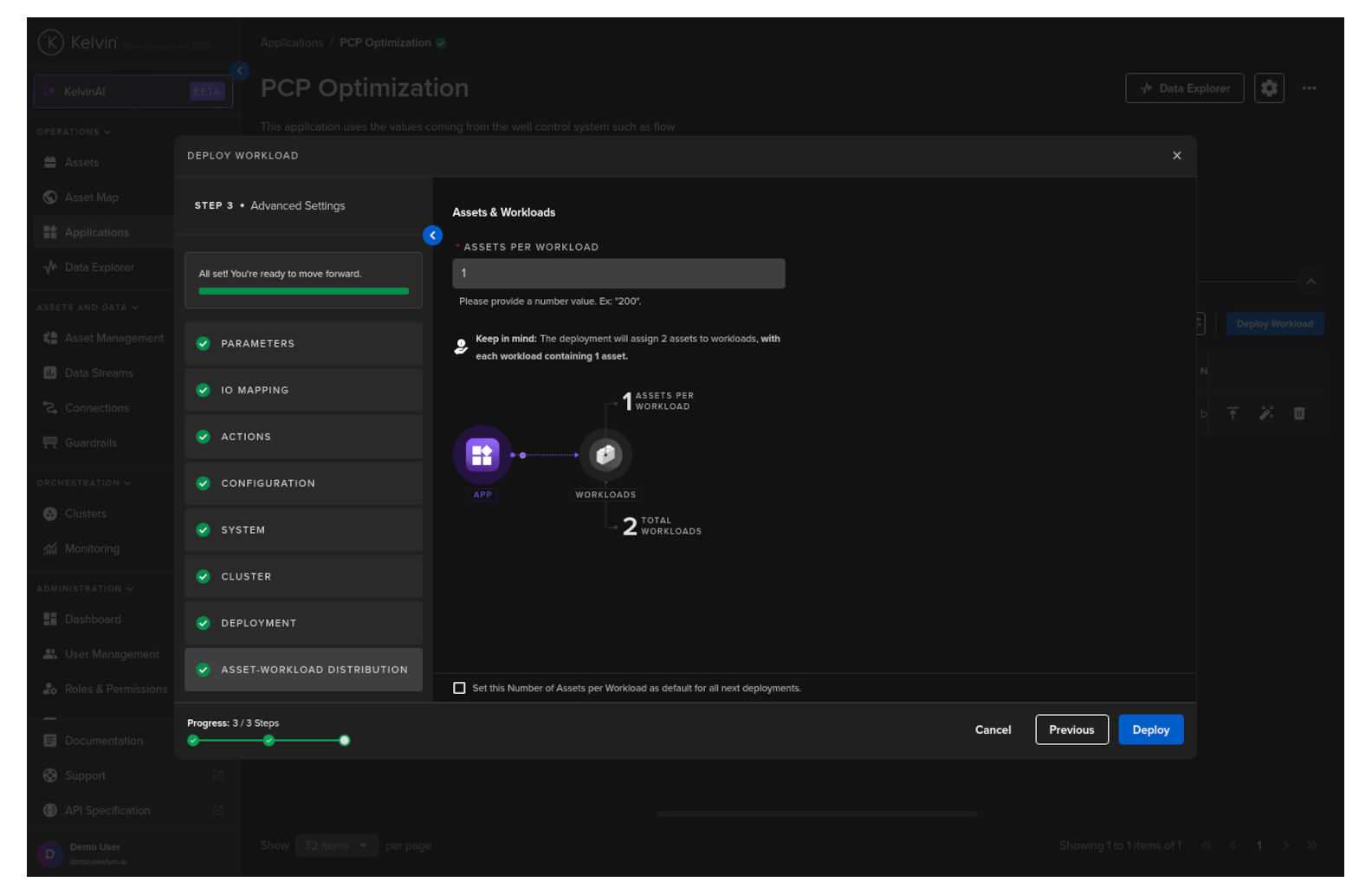
Task: Open the Cluster step
Action: click(x=303, y=577)
